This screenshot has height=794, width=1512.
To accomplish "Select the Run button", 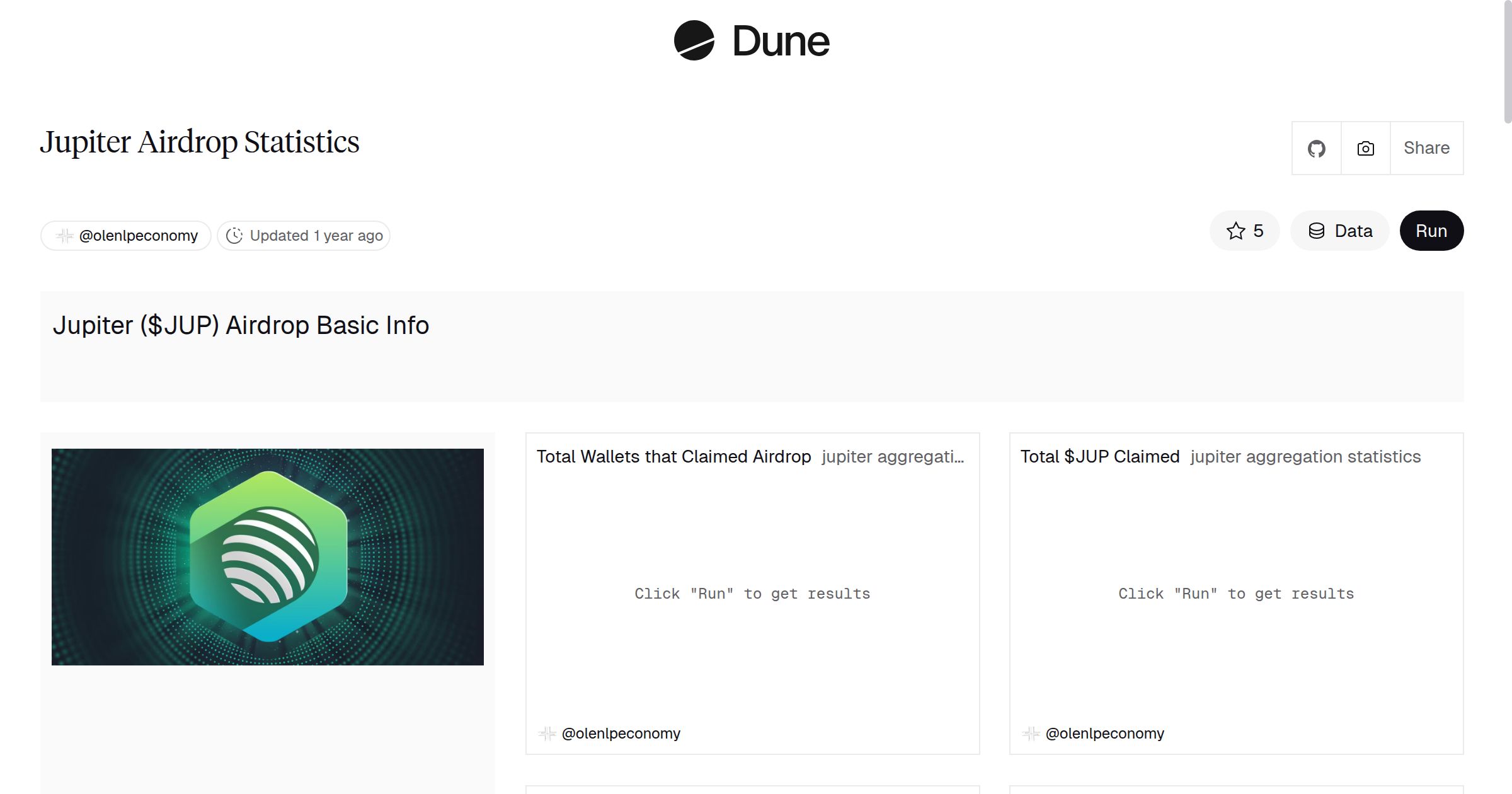I will coord(1431,231).
